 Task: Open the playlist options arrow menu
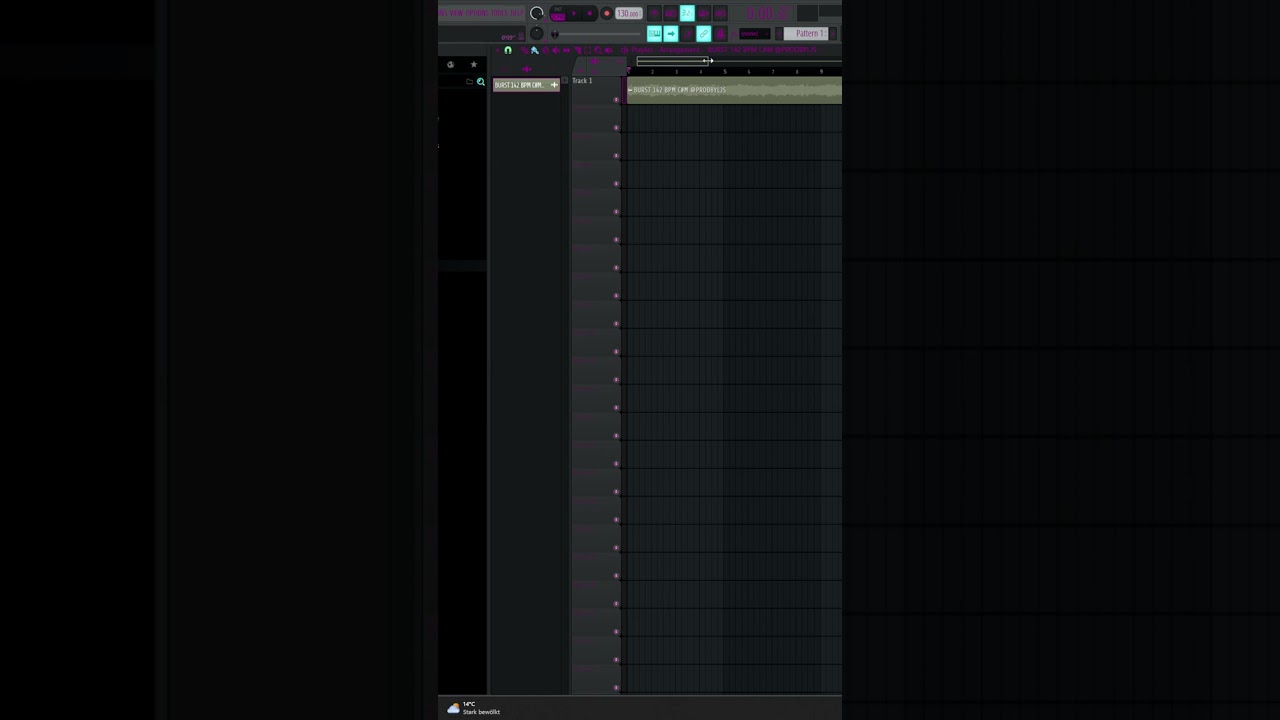[x=497, y=50]
